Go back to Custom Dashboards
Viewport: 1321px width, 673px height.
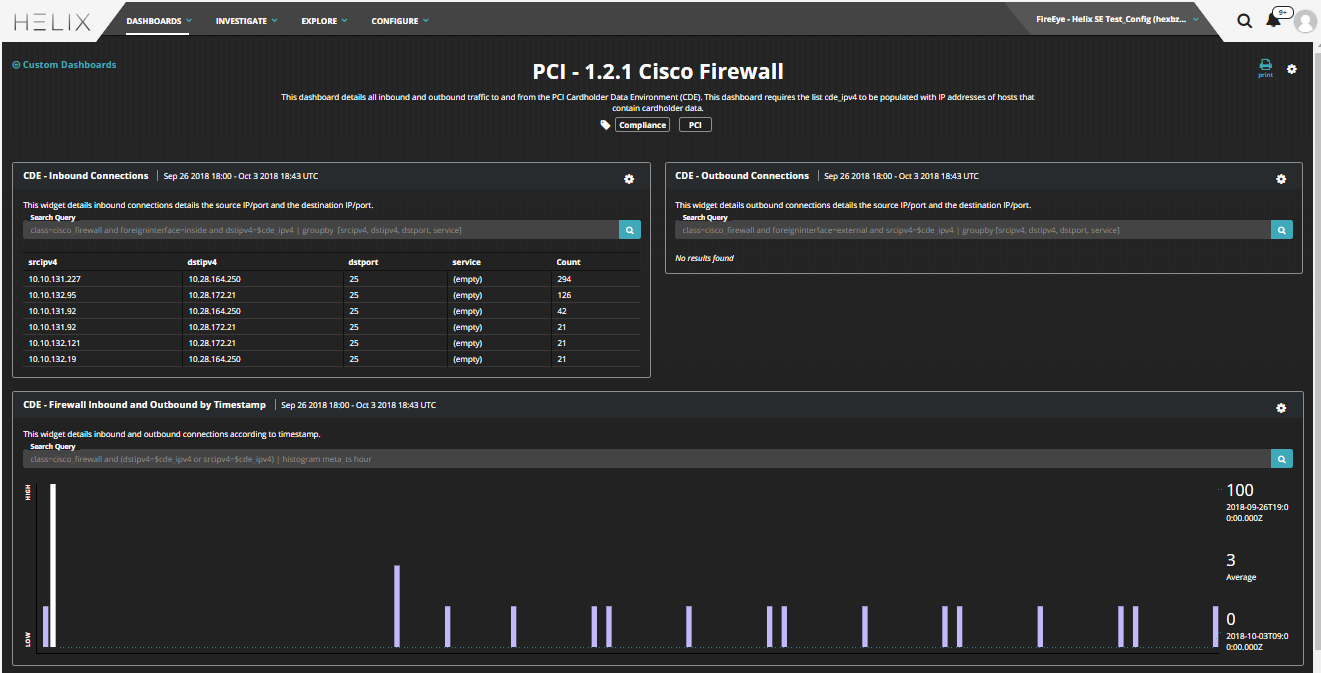pos(64,65)
